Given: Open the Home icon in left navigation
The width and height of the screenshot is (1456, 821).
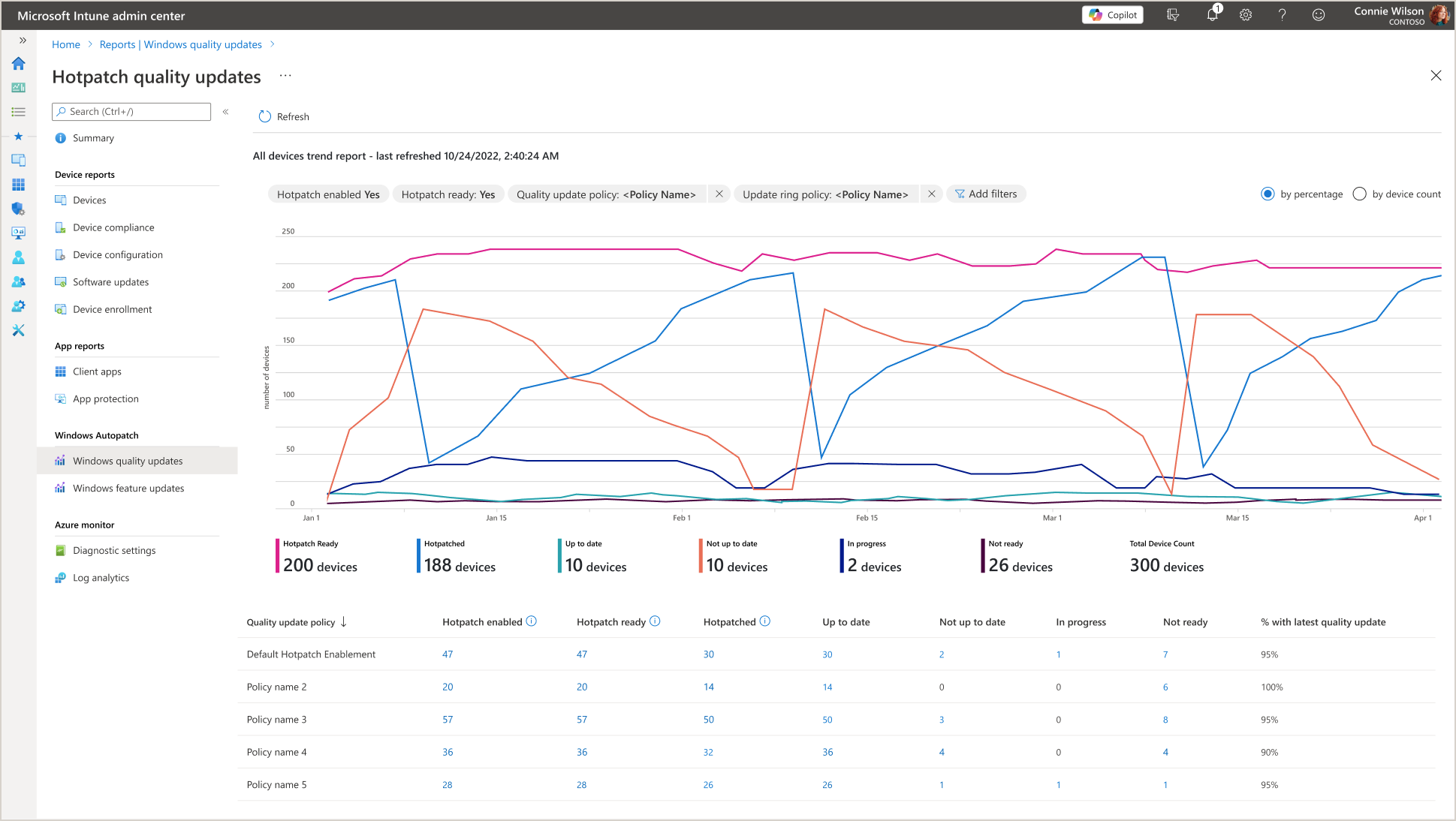Looking at the screenshot, I should [x=18, y=64].
